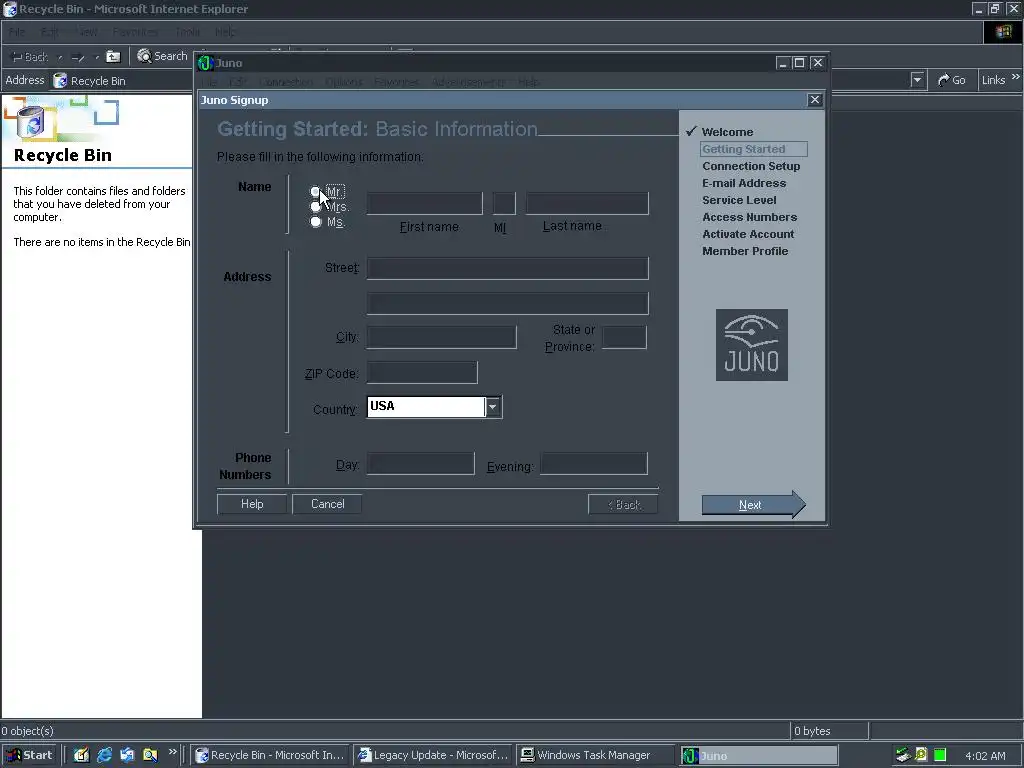
Task: Click the Street address first line field
Action: point(507,268)
